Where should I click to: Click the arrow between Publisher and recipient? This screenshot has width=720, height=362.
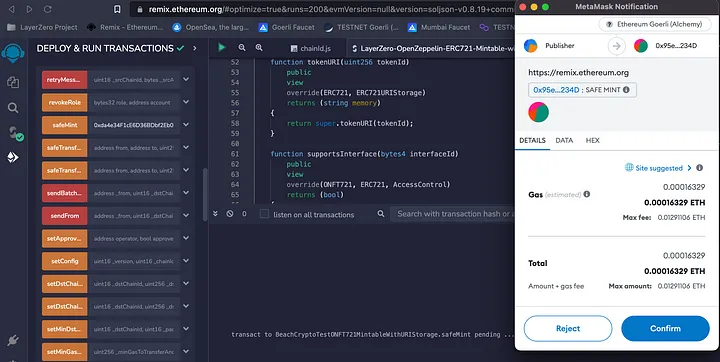pyautogui.click(x=617, y=46)
